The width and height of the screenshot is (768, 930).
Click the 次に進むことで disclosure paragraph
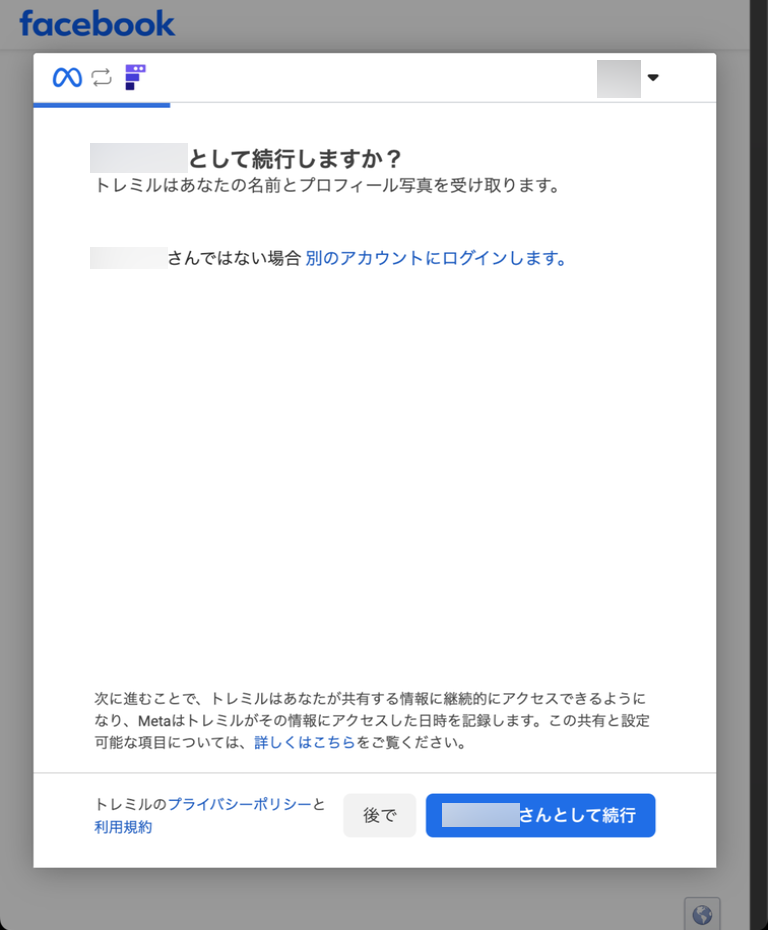[371, 720]
